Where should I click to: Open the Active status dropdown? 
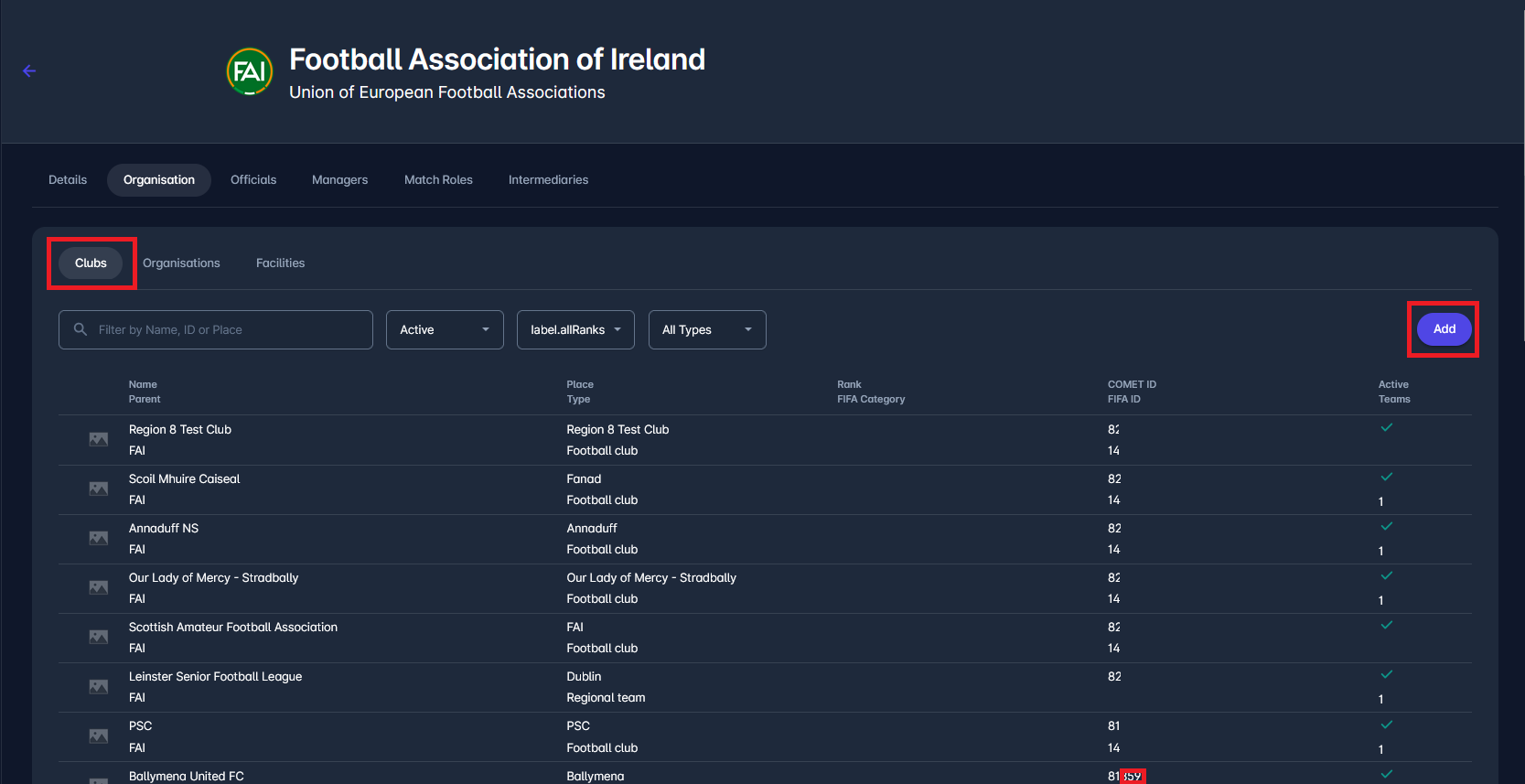(445, 329)
